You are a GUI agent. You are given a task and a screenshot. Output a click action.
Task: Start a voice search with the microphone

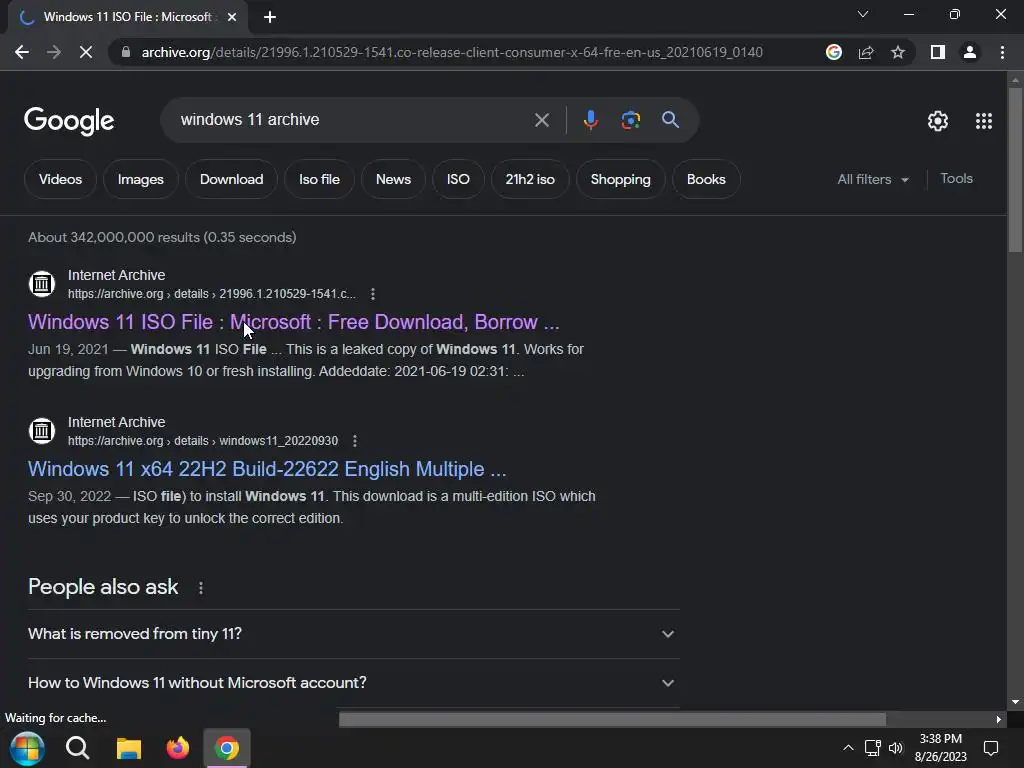[590, 120]
